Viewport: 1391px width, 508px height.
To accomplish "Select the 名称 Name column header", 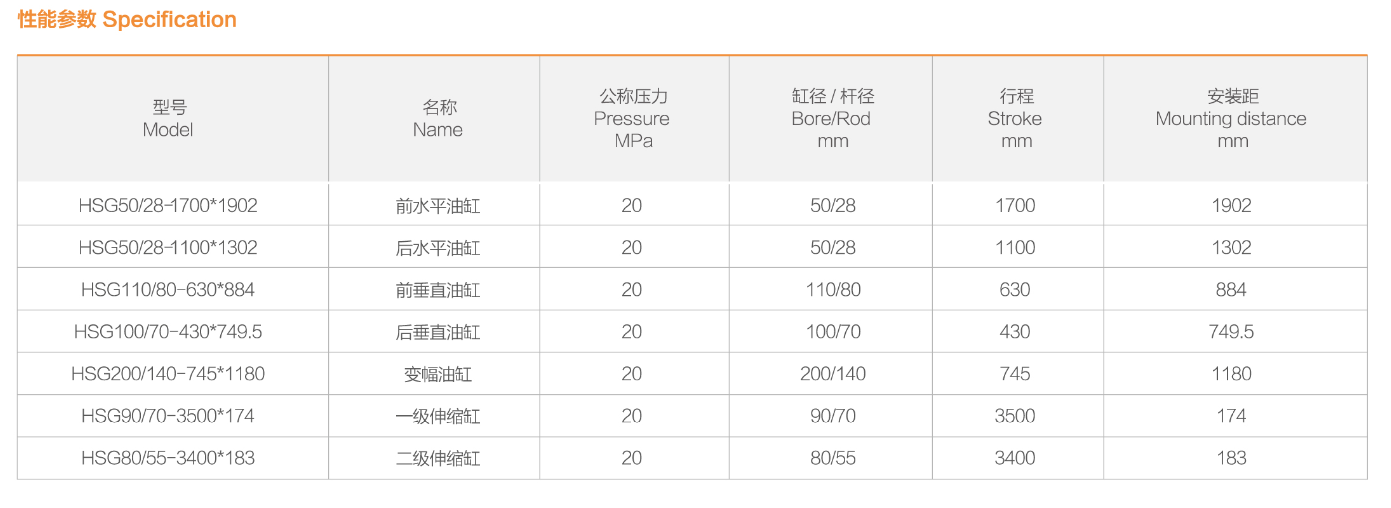I will point(438,118).
